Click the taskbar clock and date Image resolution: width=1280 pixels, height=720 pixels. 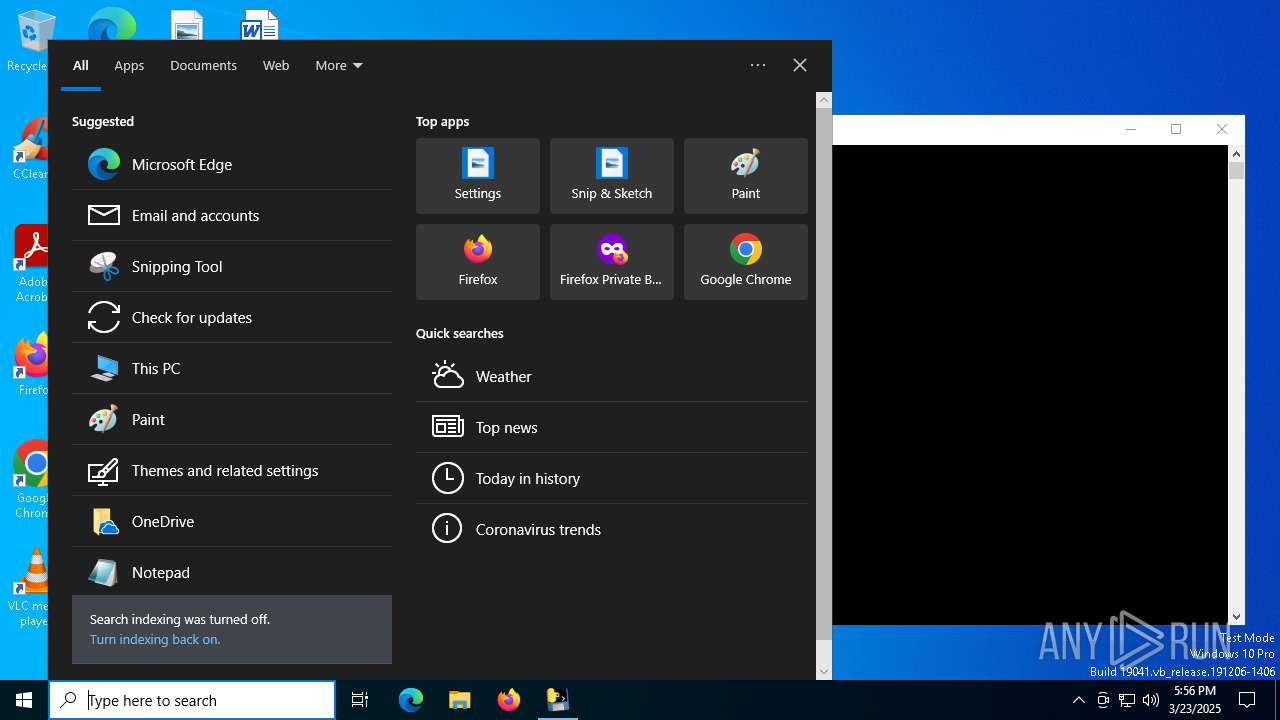click(1194, 700)
